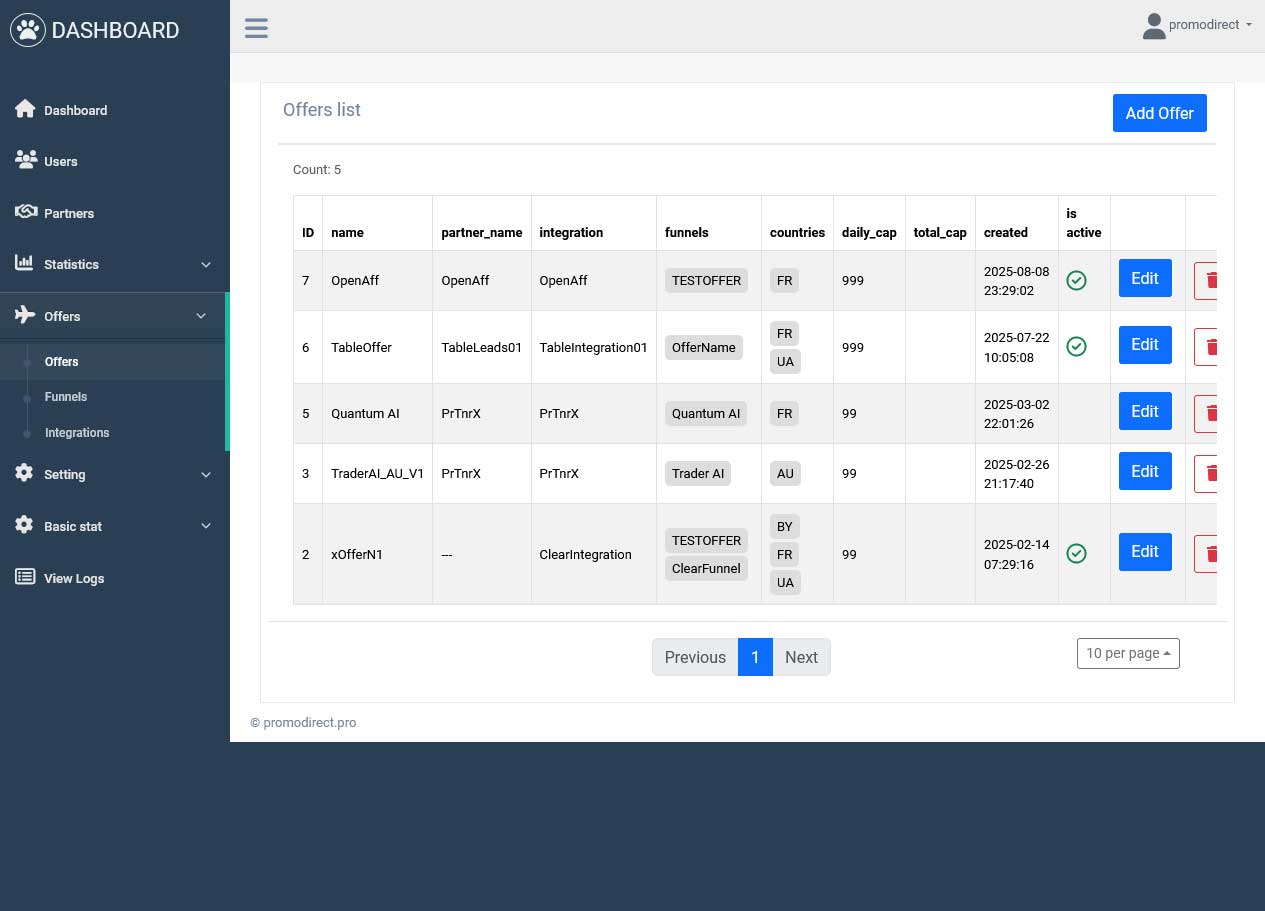1265x911 pixels.
Task: Expand the Statistics sidebar section
Action: pyautogui.click(x=114, y=264)
